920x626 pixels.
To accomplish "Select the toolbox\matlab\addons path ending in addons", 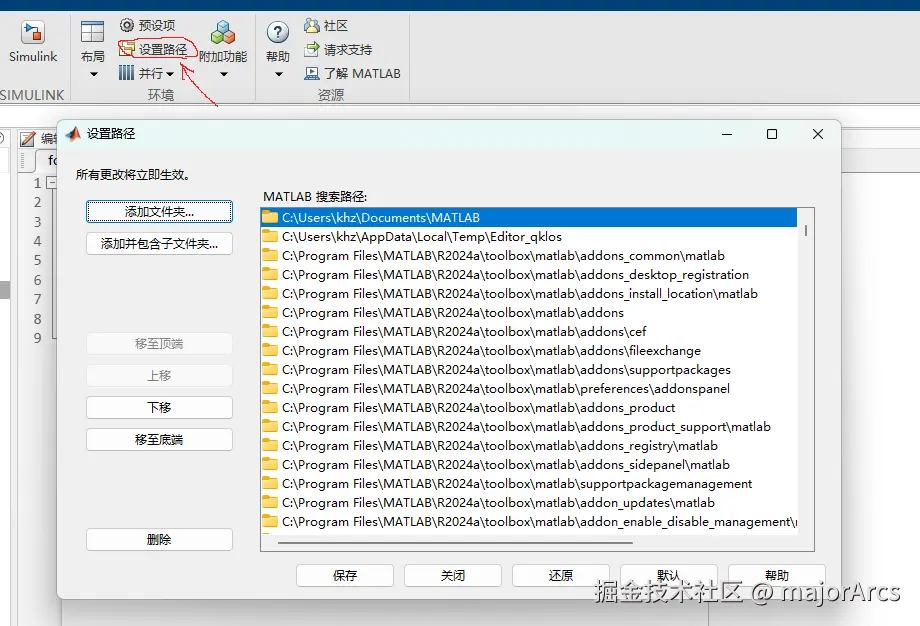I will pyautogui.click(x=529, y=313).
